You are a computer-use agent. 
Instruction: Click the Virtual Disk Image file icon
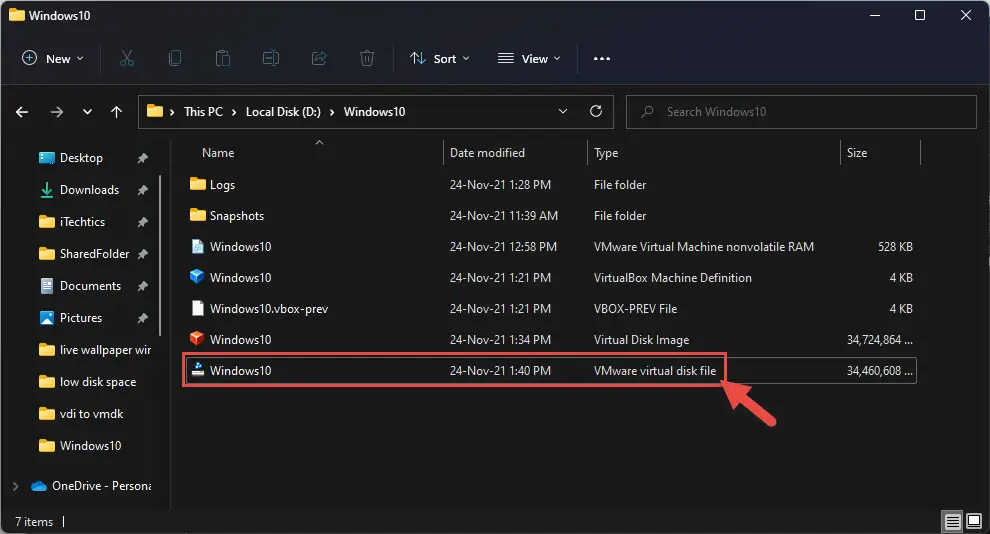click(x=197, y=338)
